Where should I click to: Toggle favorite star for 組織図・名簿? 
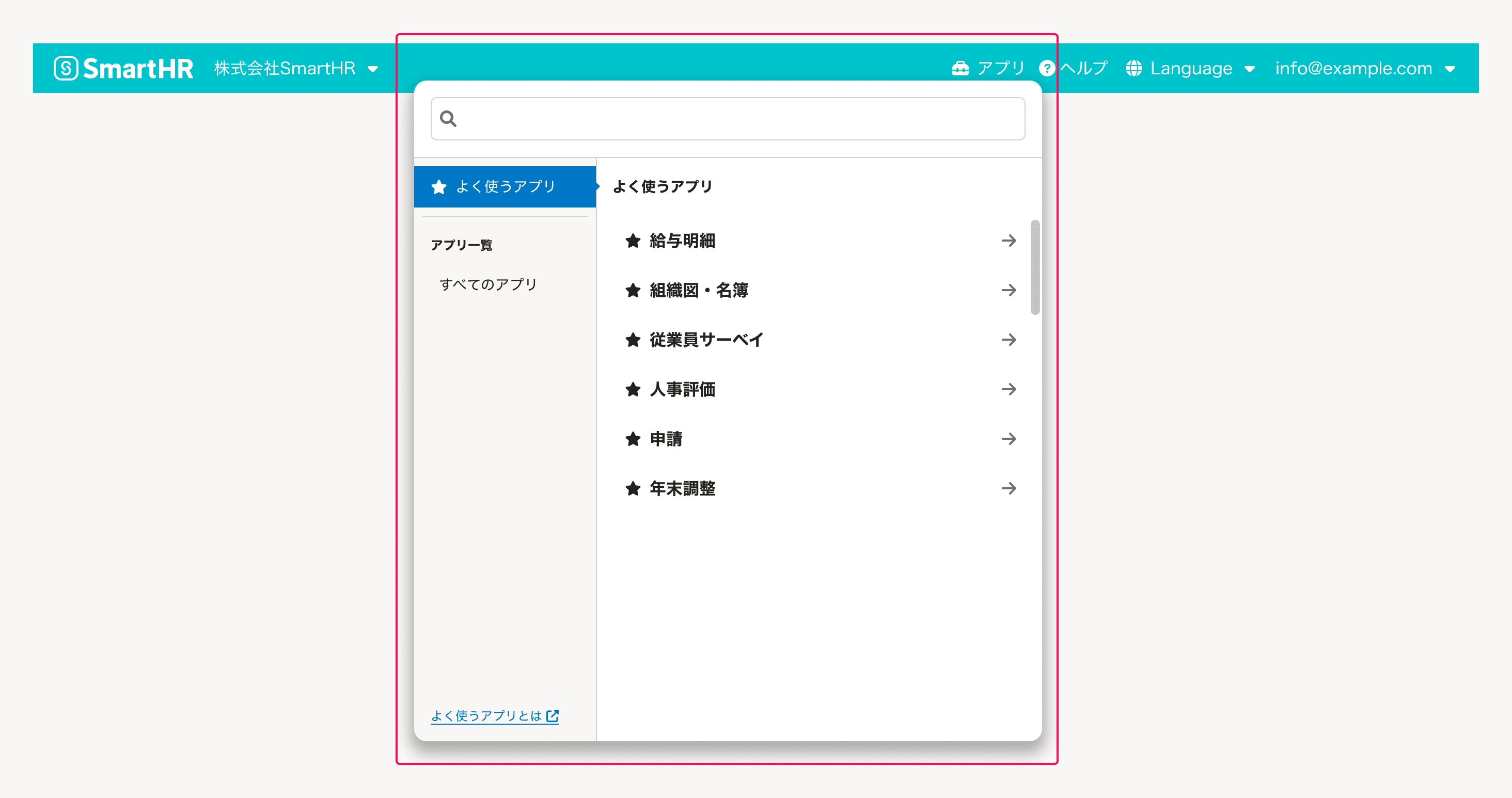click(x=633, y=291)
